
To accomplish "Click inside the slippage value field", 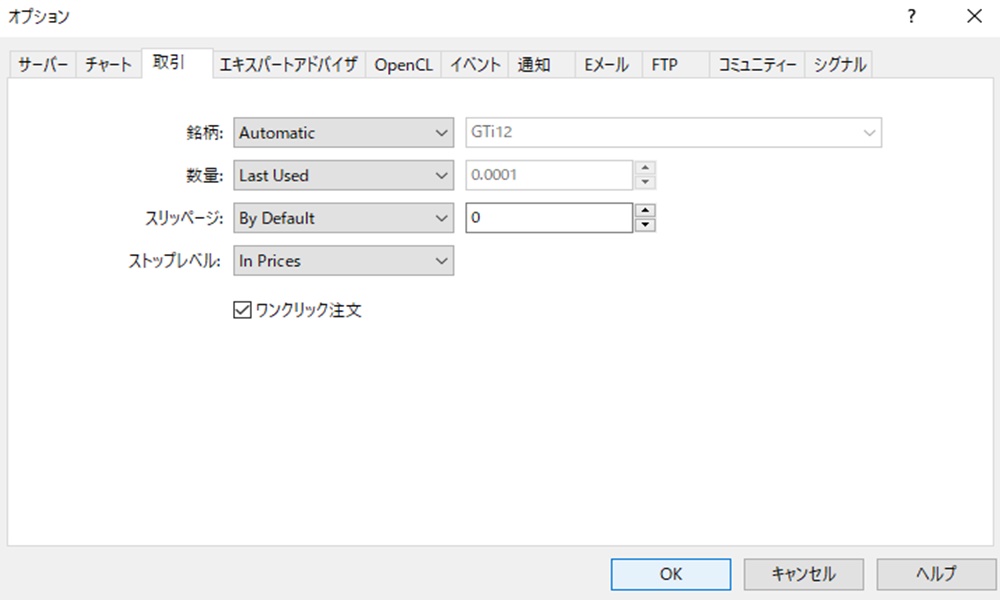I will coord(550,217).
